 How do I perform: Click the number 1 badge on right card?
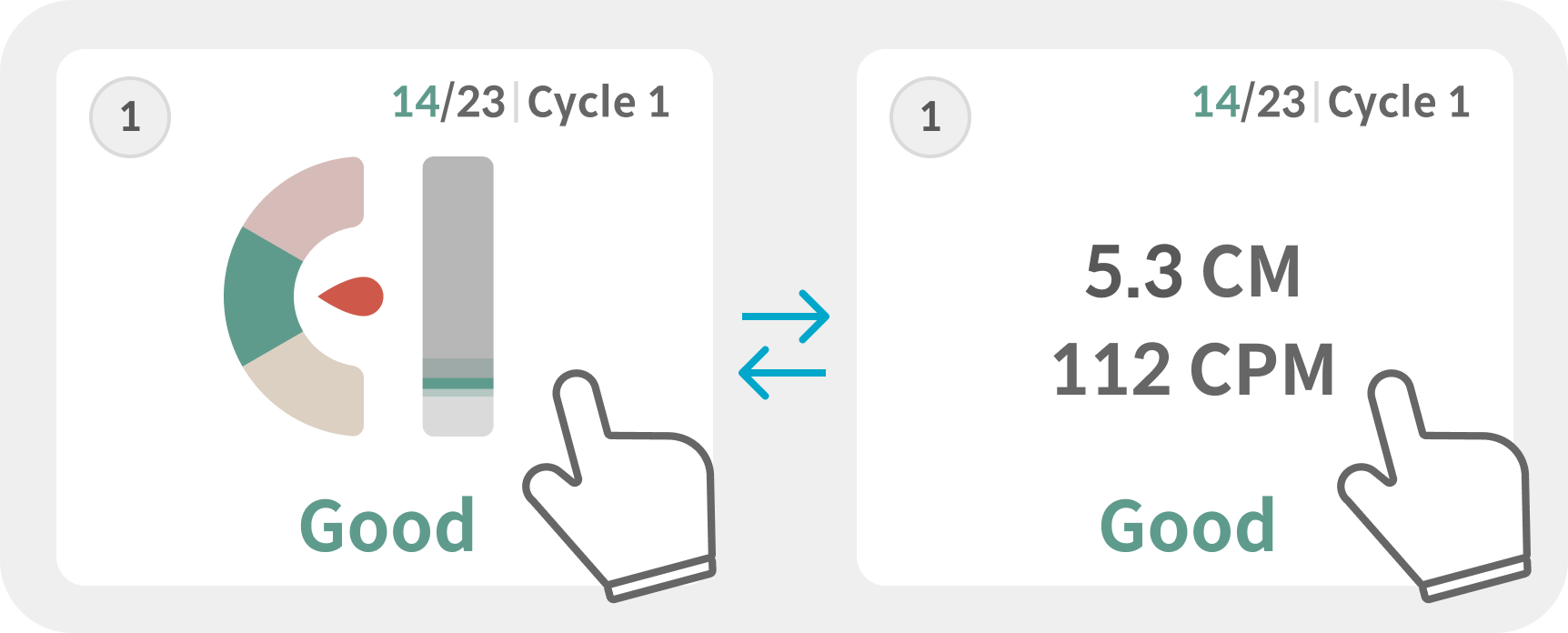[930, 117]
